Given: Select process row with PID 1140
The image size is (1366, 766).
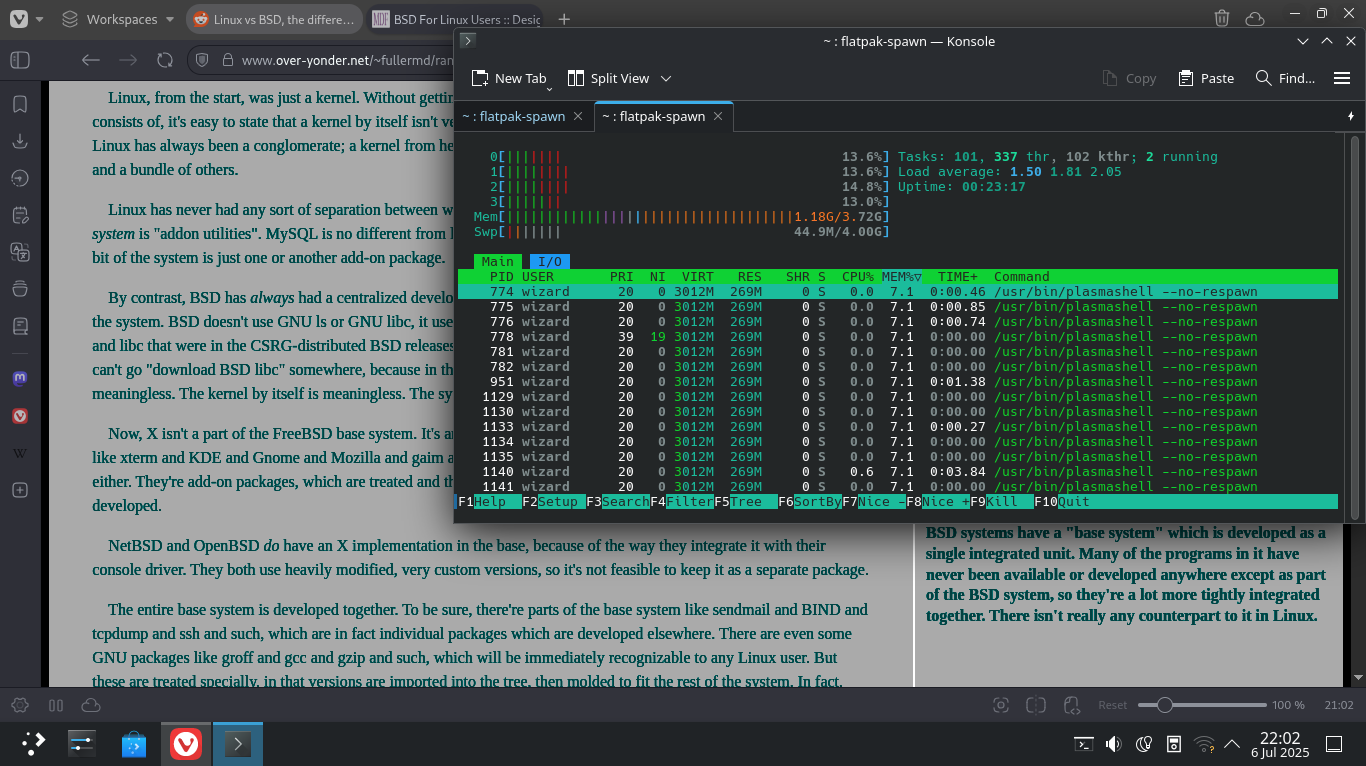Looking at the screenshot, I should point(897,471).
